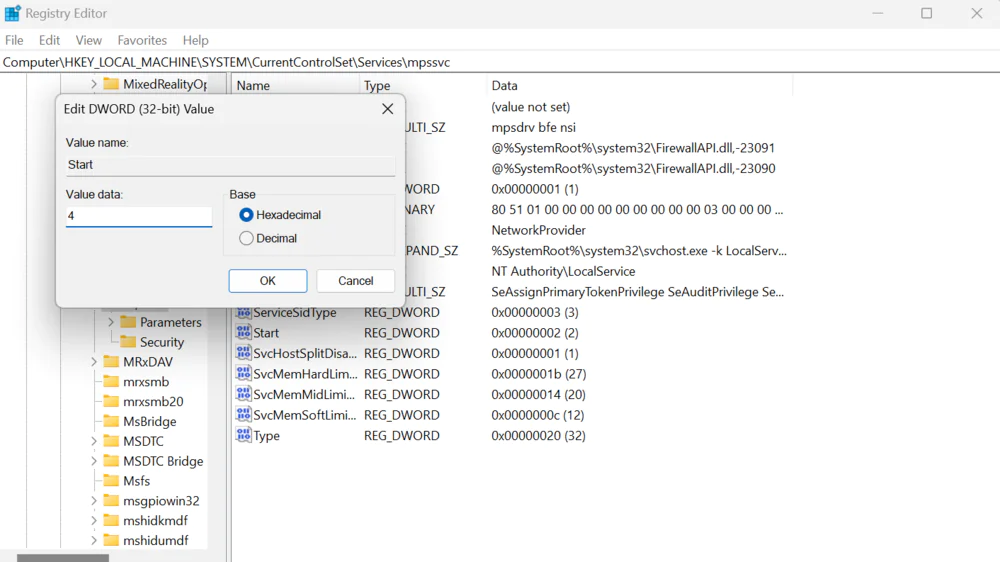Image resolution: width=1000 pixels, height=562 pixels.
Task: Expand the Parameters subkey
Action: click(x=111, y=322)
